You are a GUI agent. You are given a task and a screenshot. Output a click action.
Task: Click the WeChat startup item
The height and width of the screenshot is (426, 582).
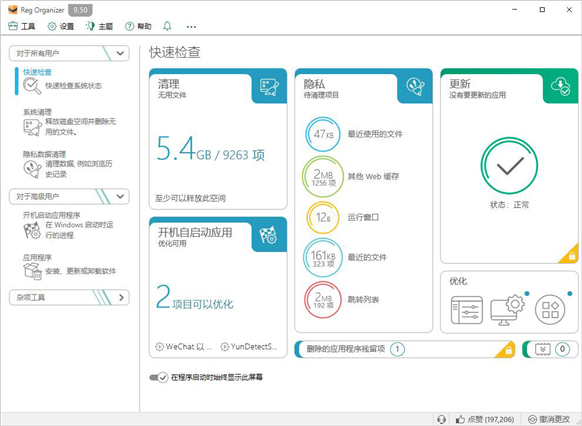(x=184, y=347)
